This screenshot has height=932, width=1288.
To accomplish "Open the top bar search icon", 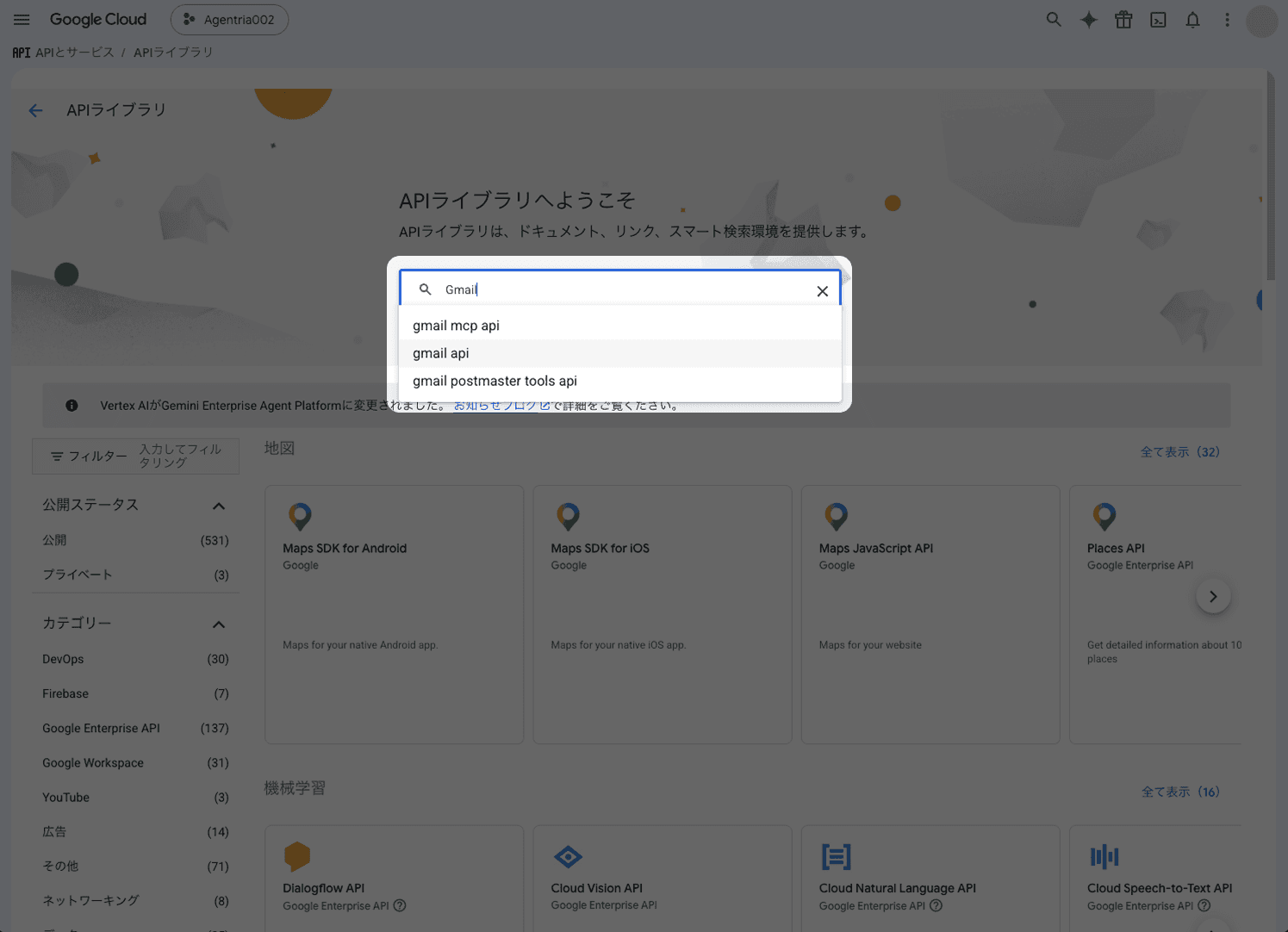I will tap(1054, 20).
